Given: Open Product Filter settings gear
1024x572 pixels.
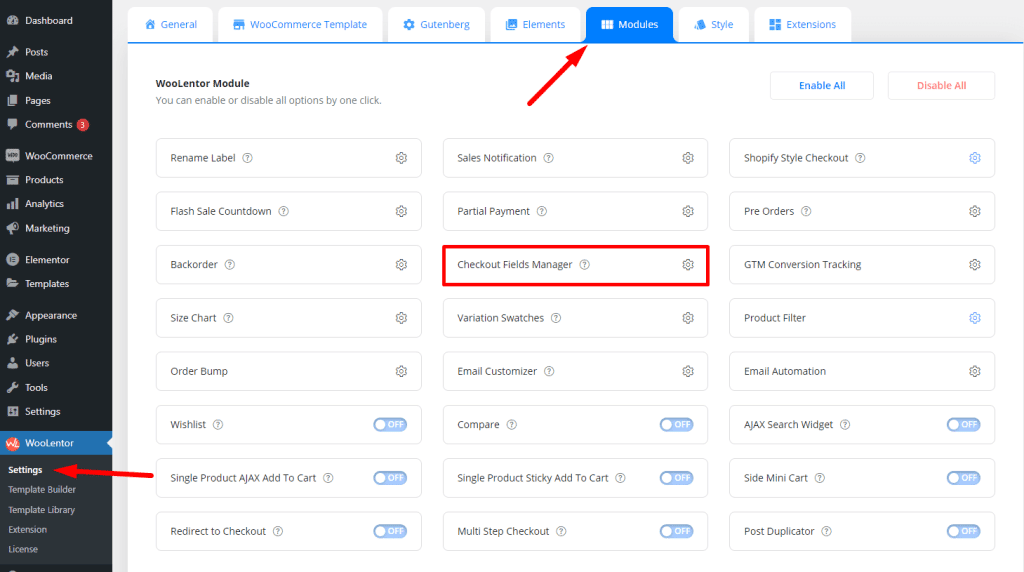Looking at the screenshot, I should [x=974, y=318].
